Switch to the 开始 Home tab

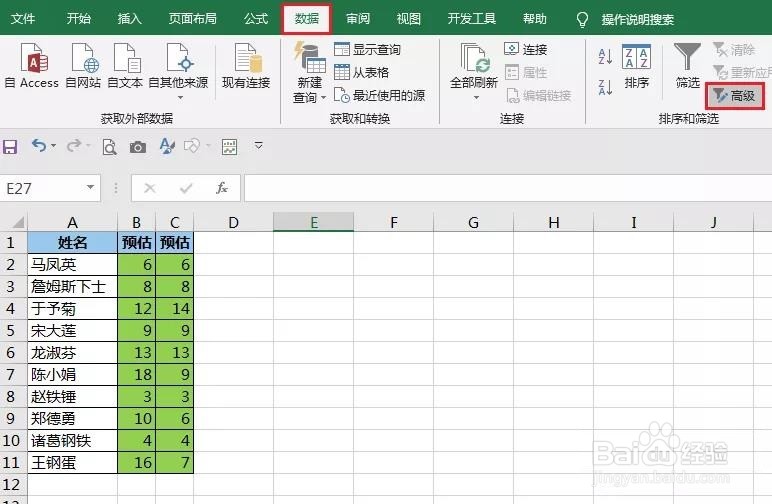[79, 19]
